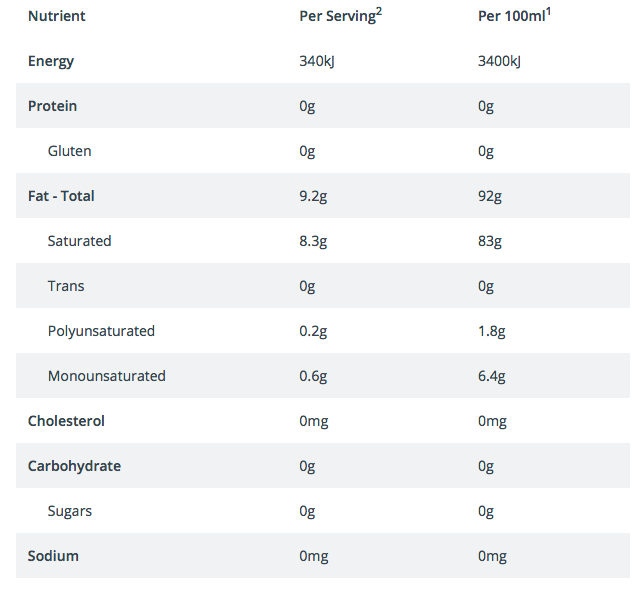
Task: Click the Trans sub-row label
Action: tap(66, 286)
